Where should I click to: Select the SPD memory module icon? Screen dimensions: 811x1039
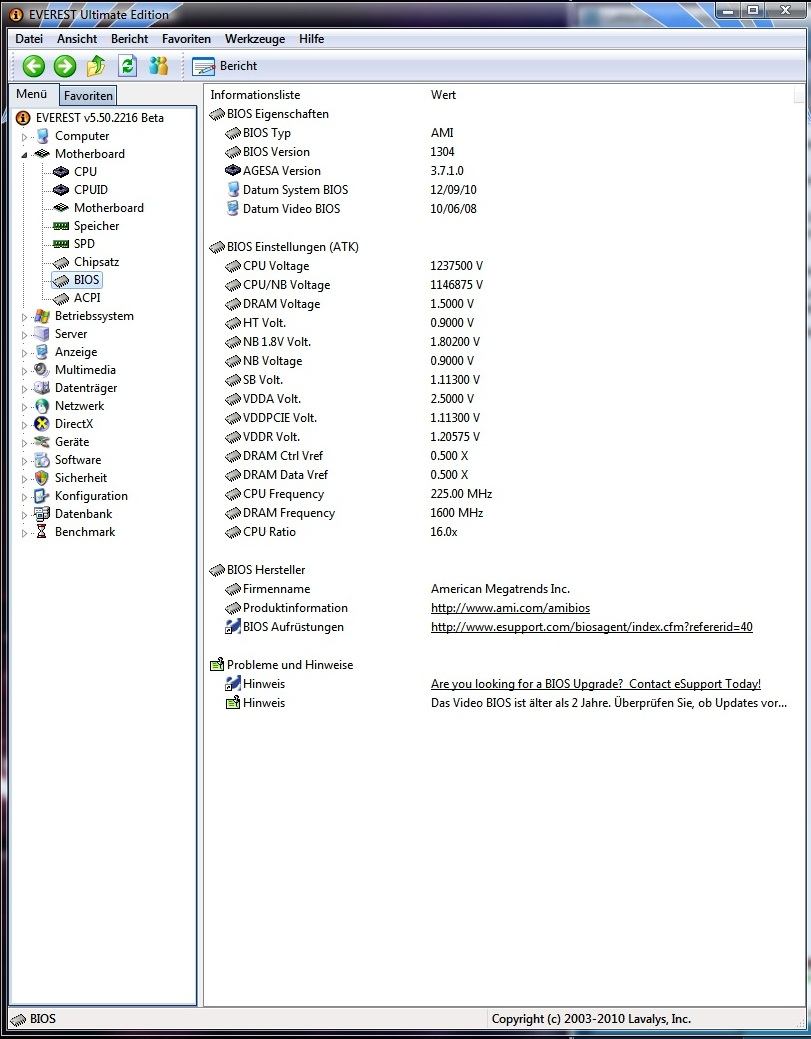tap(61, 244)
